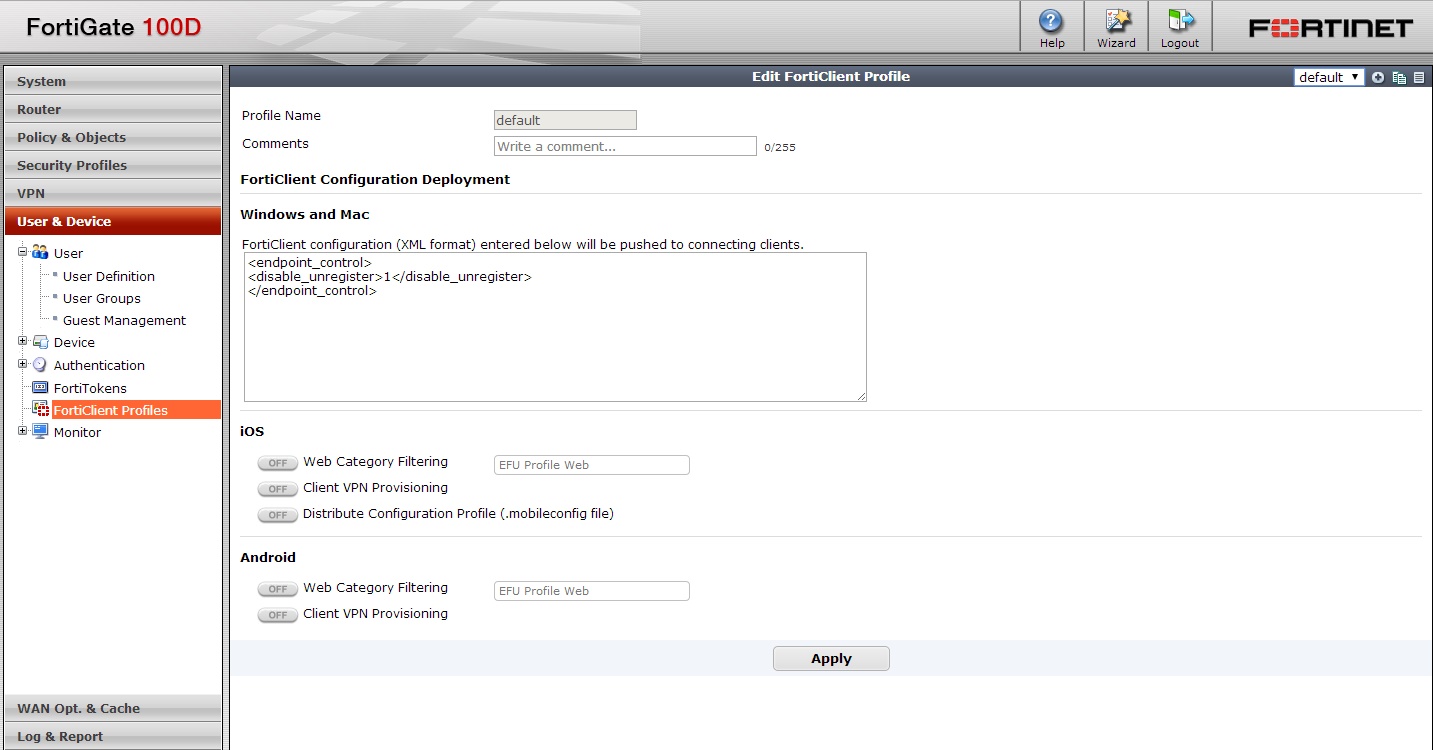Image resolution: width=1433 pixels, height=750 pixels.
Task: Click the Apply button
Action: click(x=831, y=658)
